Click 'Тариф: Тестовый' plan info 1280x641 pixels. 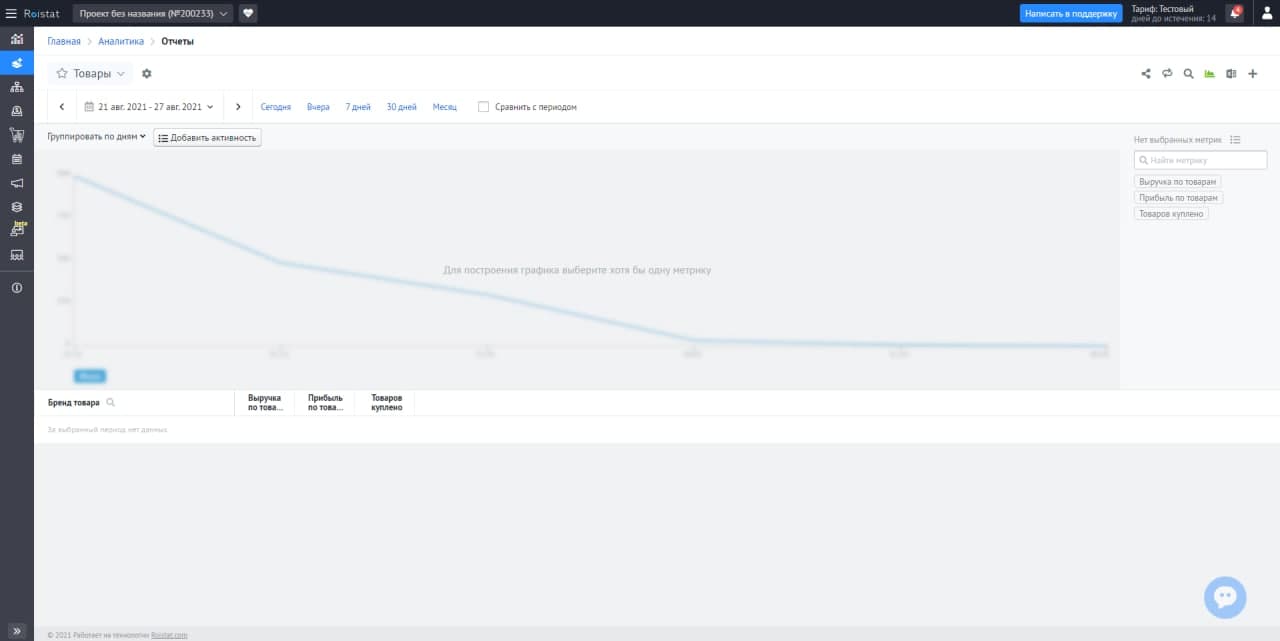[x=1174, y=13]
